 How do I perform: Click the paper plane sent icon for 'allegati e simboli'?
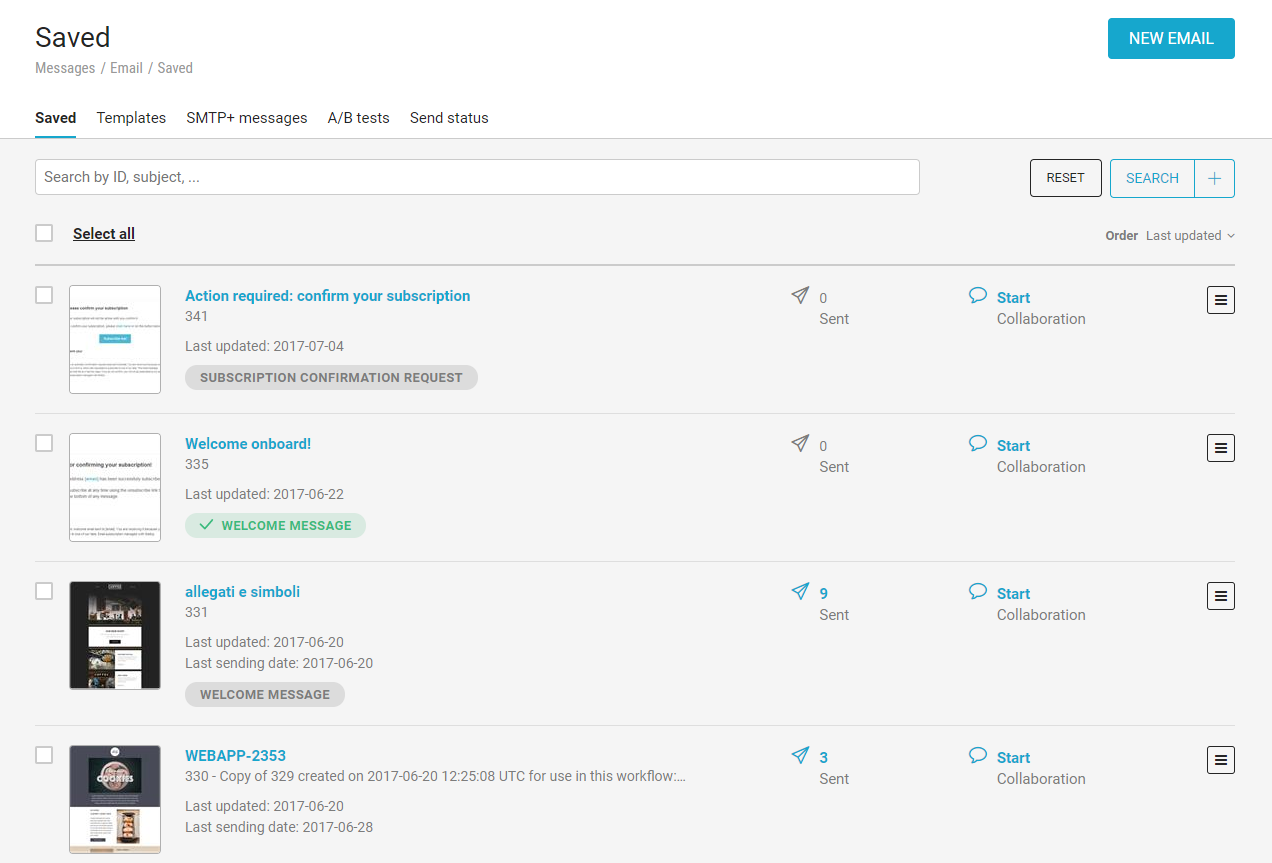[x=800, y=592]
